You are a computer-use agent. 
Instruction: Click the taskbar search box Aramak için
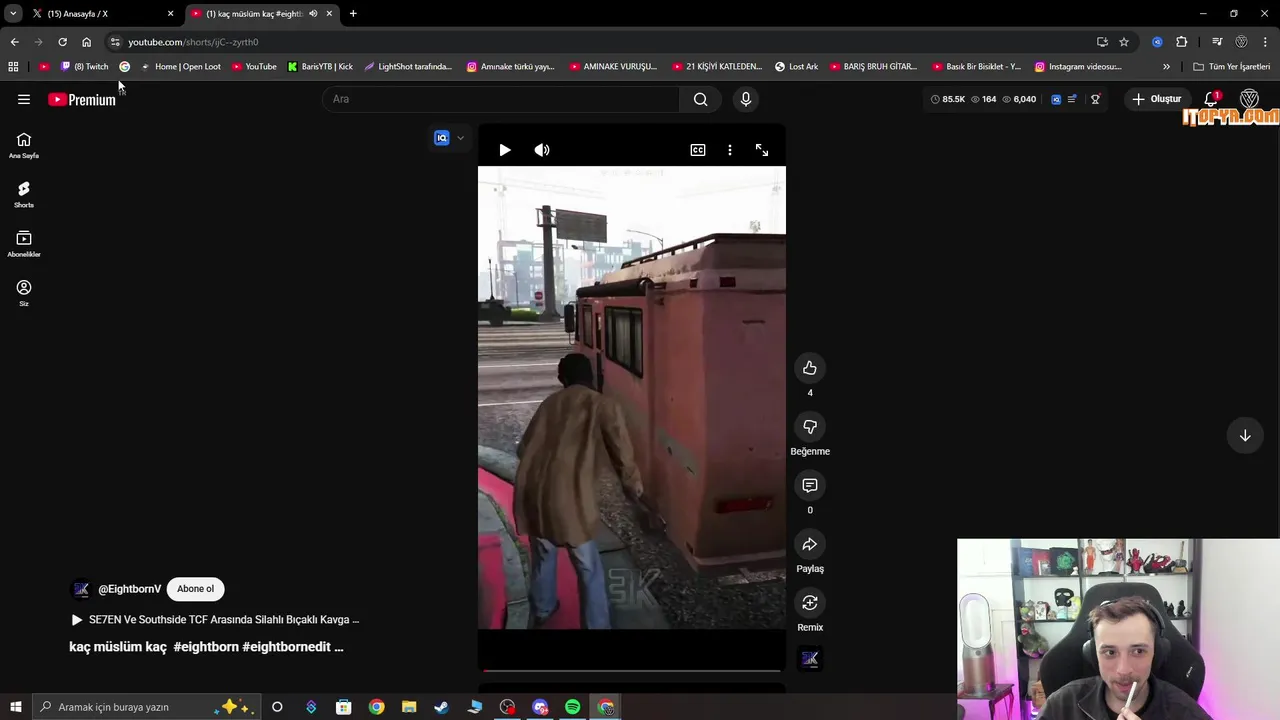pos(146,707)
